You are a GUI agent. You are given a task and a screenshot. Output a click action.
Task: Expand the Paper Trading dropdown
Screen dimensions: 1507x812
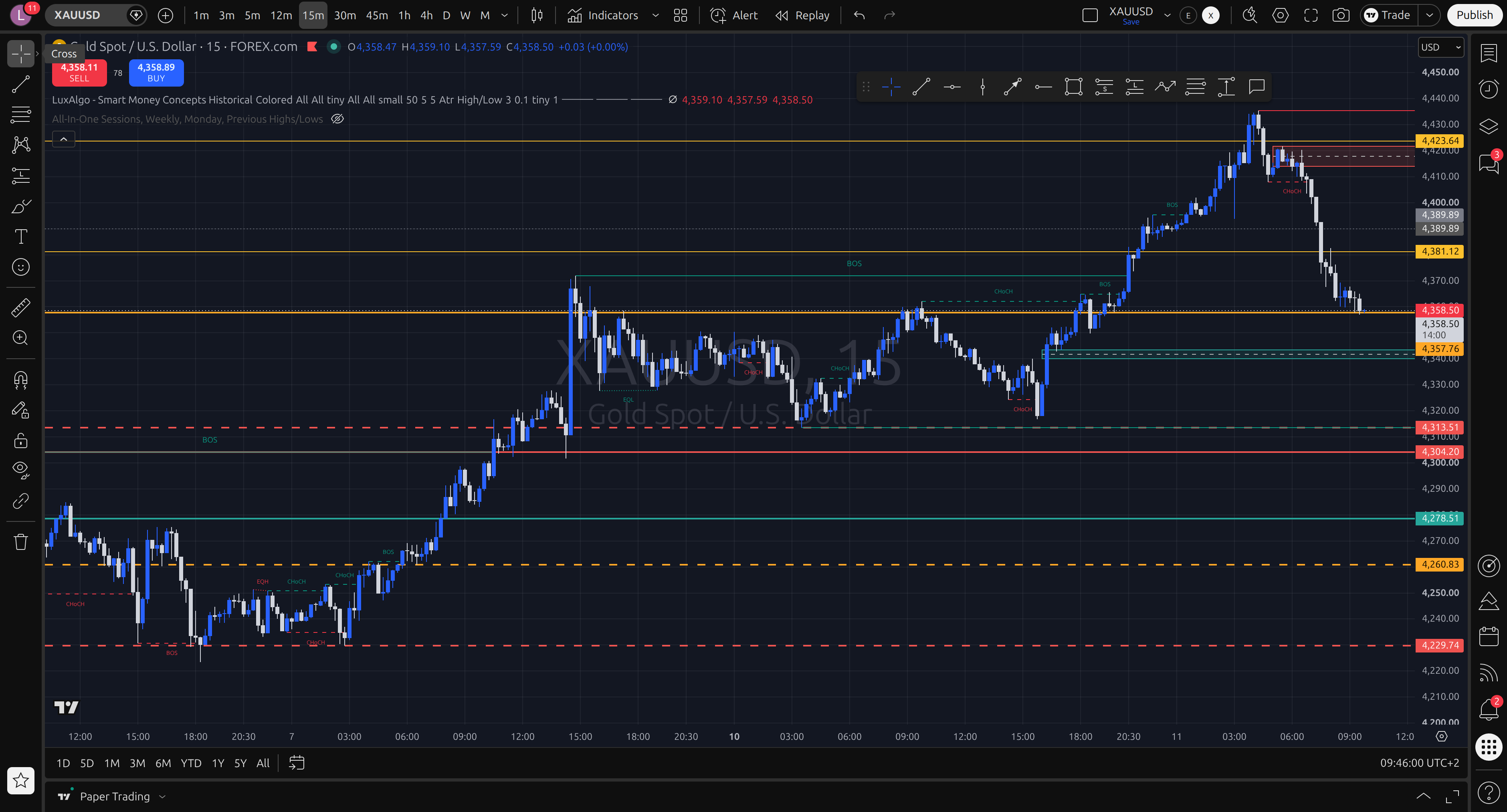pos(162,796)
